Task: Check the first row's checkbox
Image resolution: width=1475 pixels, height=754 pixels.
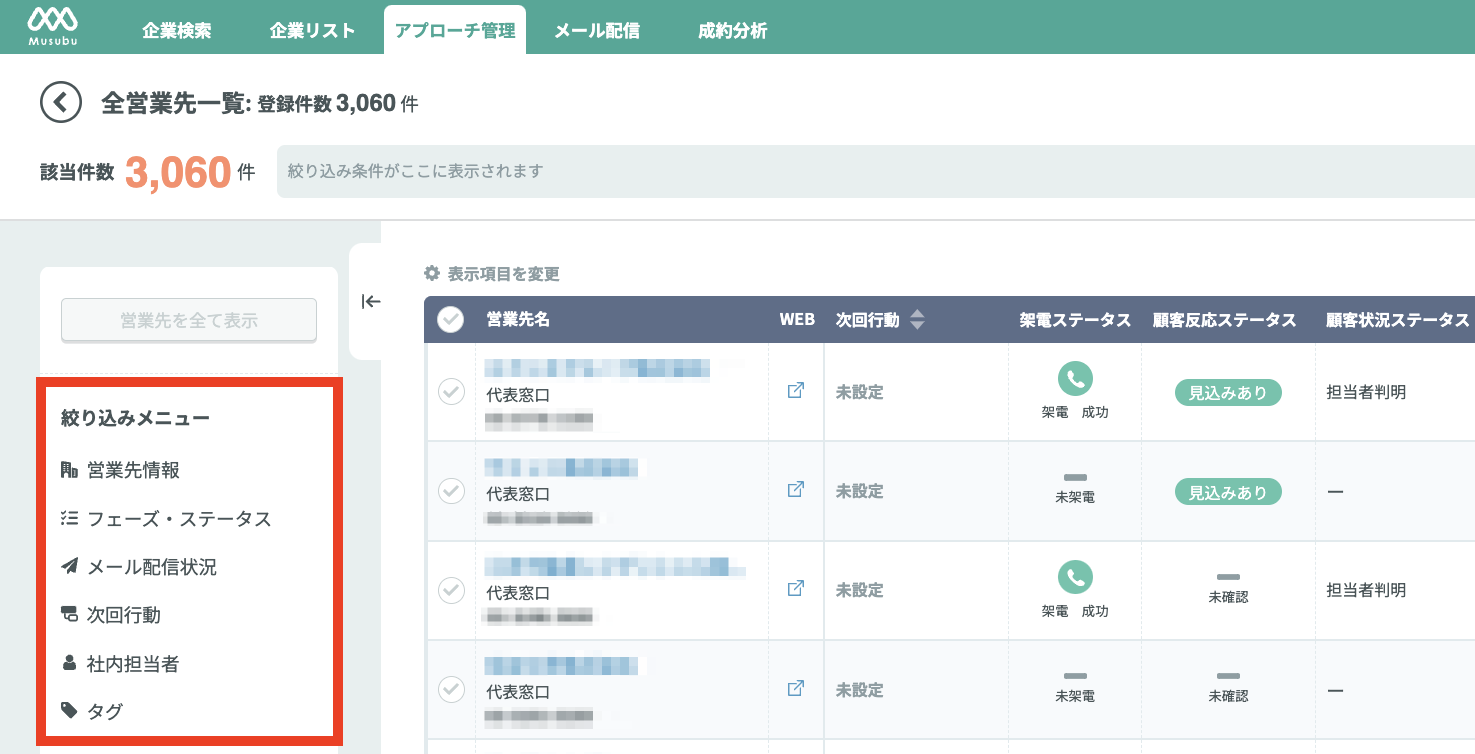Action: [451, 392]
